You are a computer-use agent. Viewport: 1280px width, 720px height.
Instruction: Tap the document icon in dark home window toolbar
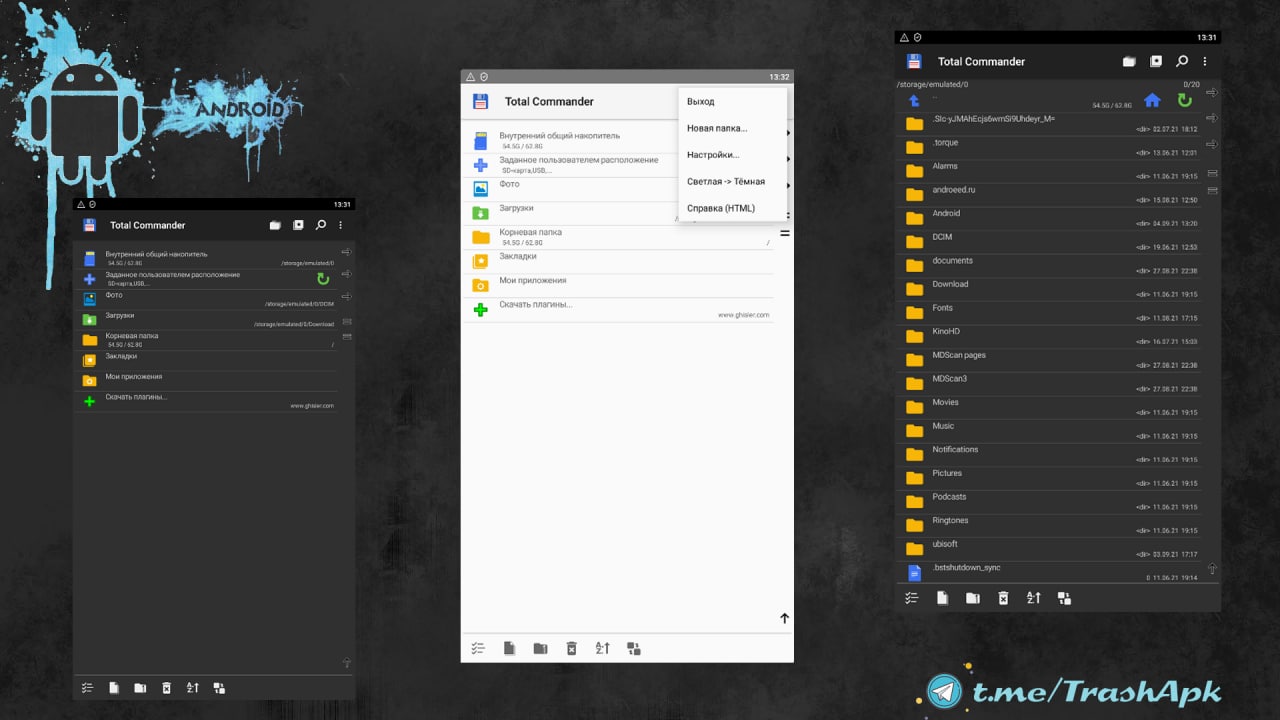tap(114, 688)
